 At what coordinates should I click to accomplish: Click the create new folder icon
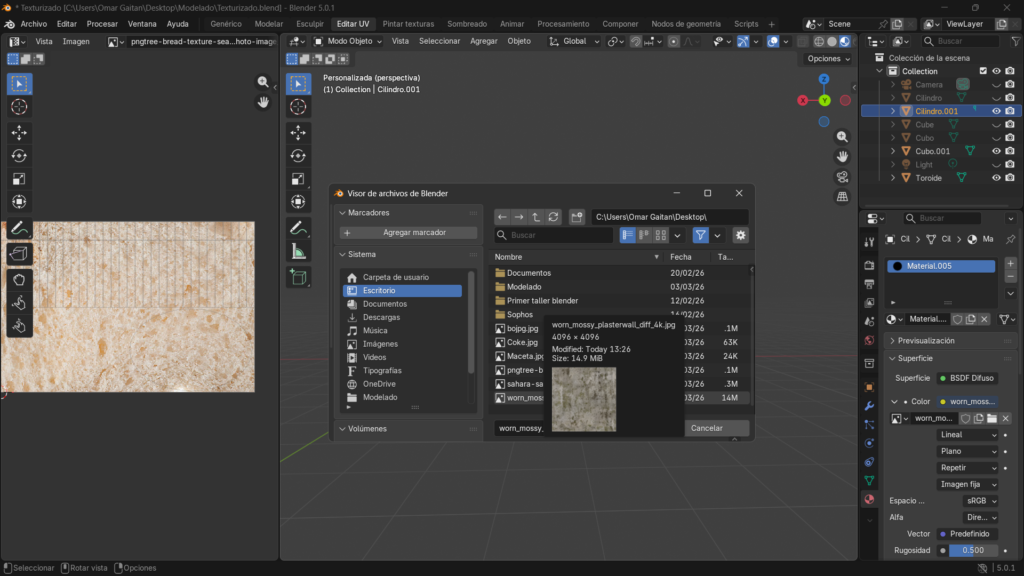(577, 217)
